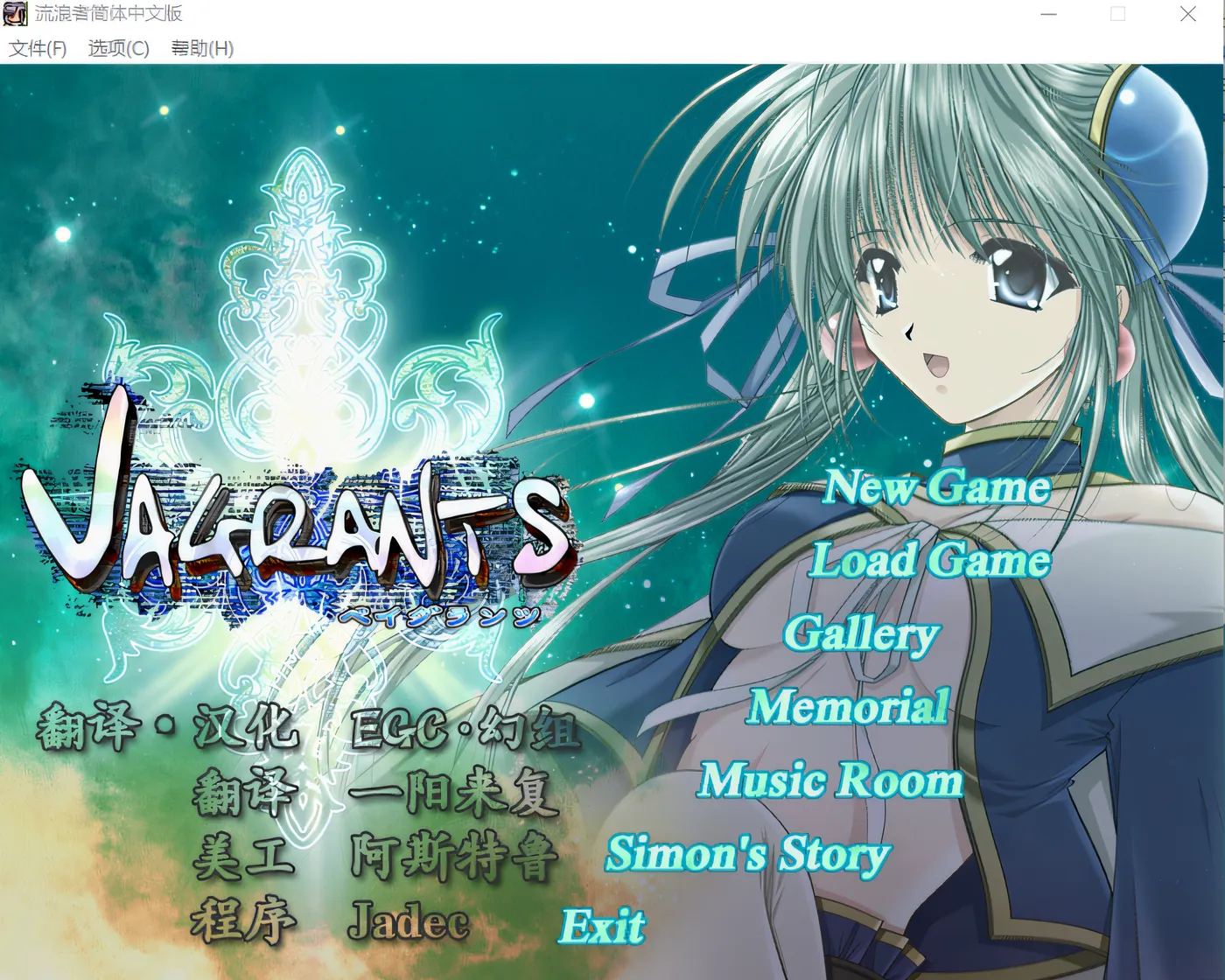Close the game window

click(1187, 14)
